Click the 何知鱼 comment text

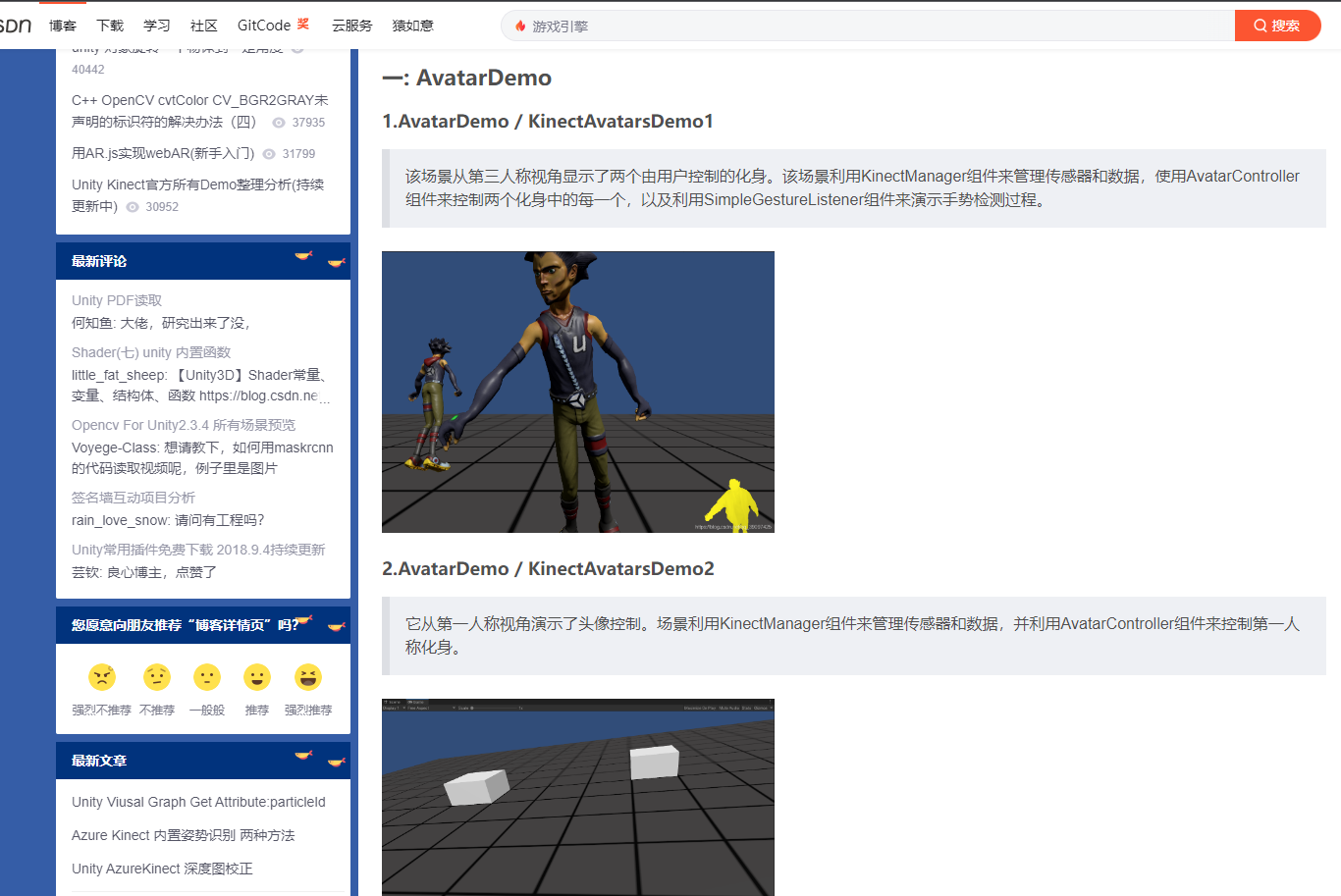click(162, 323)
